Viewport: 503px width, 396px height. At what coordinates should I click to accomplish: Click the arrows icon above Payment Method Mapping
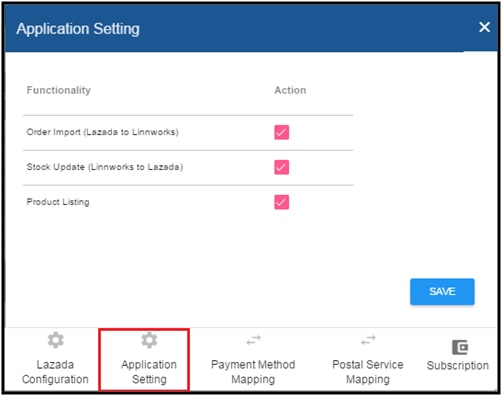pos(253,340)
